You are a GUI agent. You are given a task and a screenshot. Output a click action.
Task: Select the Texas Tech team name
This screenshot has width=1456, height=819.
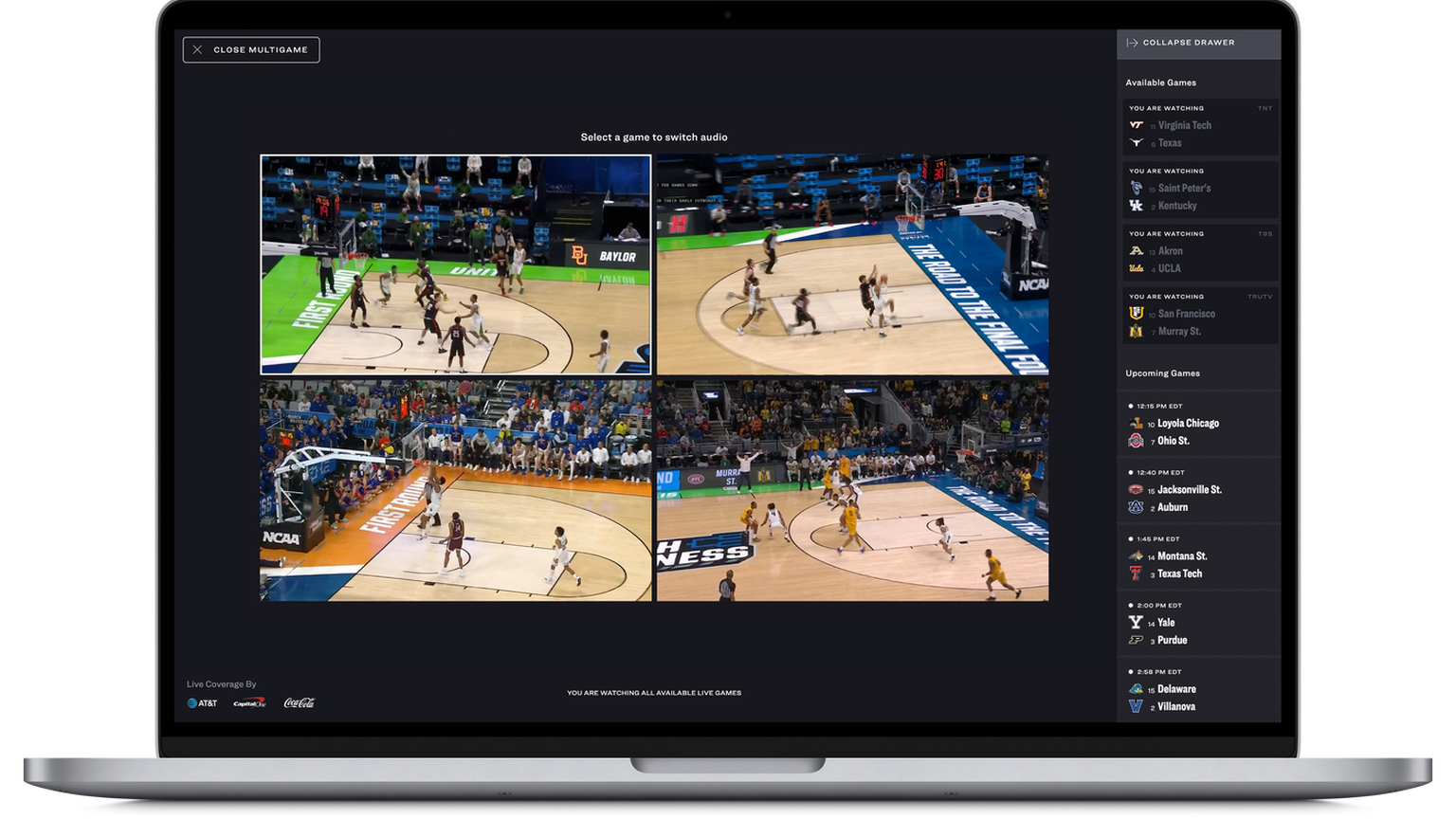click(x=1179, y=573)
